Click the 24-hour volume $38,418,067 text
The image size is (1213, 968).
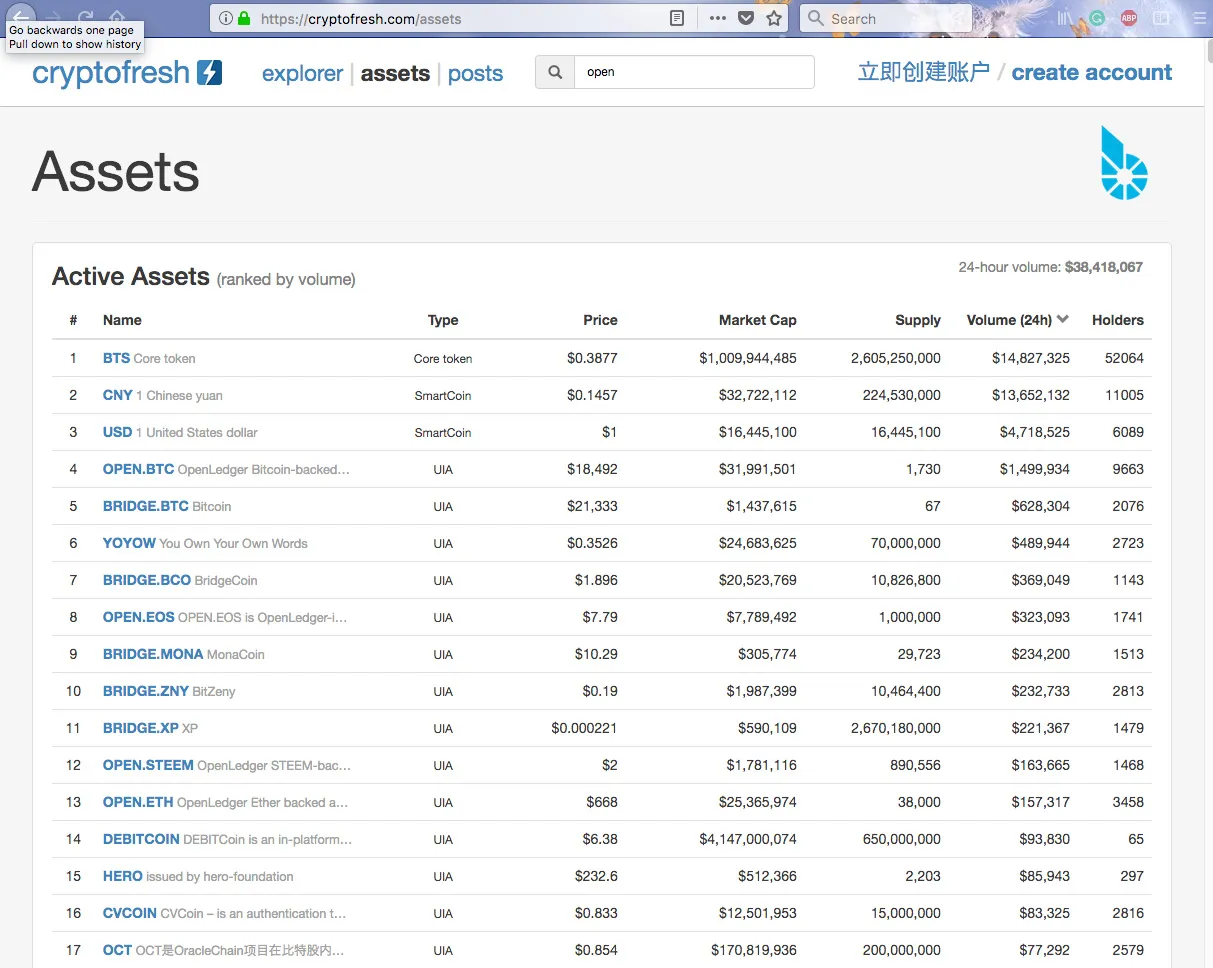(x=1050, y=267)
